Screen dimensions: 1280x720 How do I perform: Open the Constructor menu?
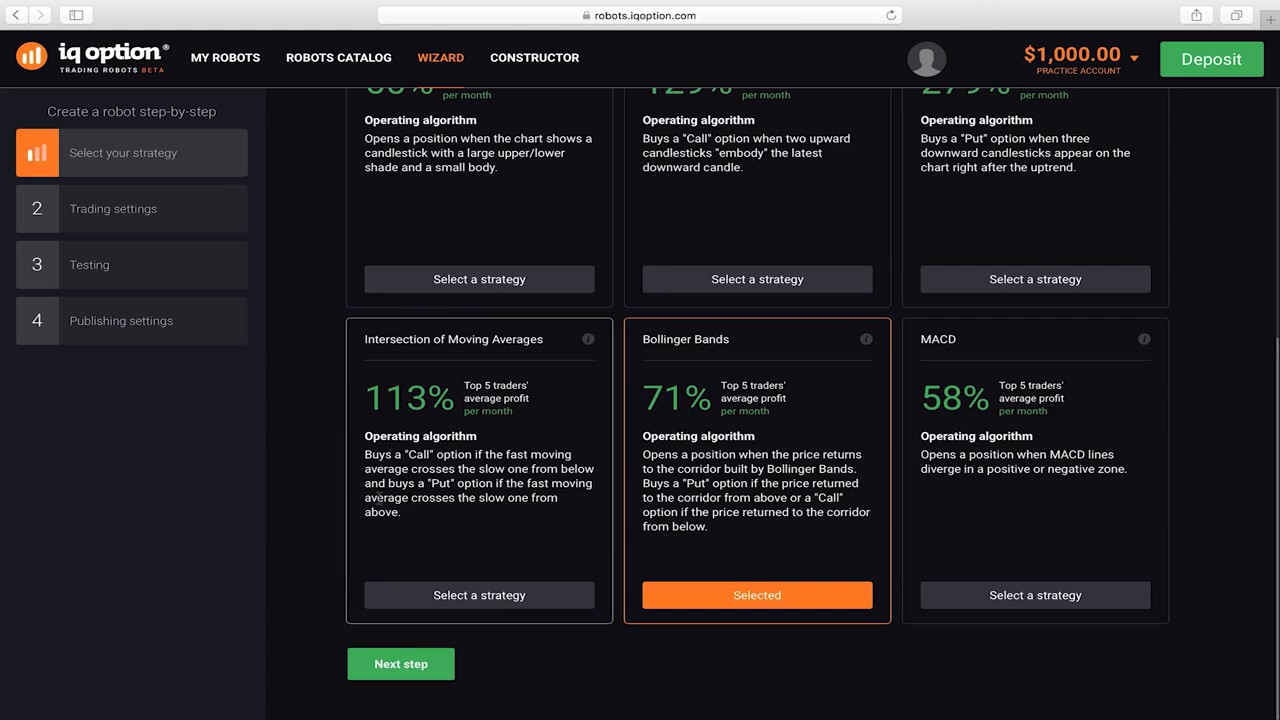[x=534, y=58]
